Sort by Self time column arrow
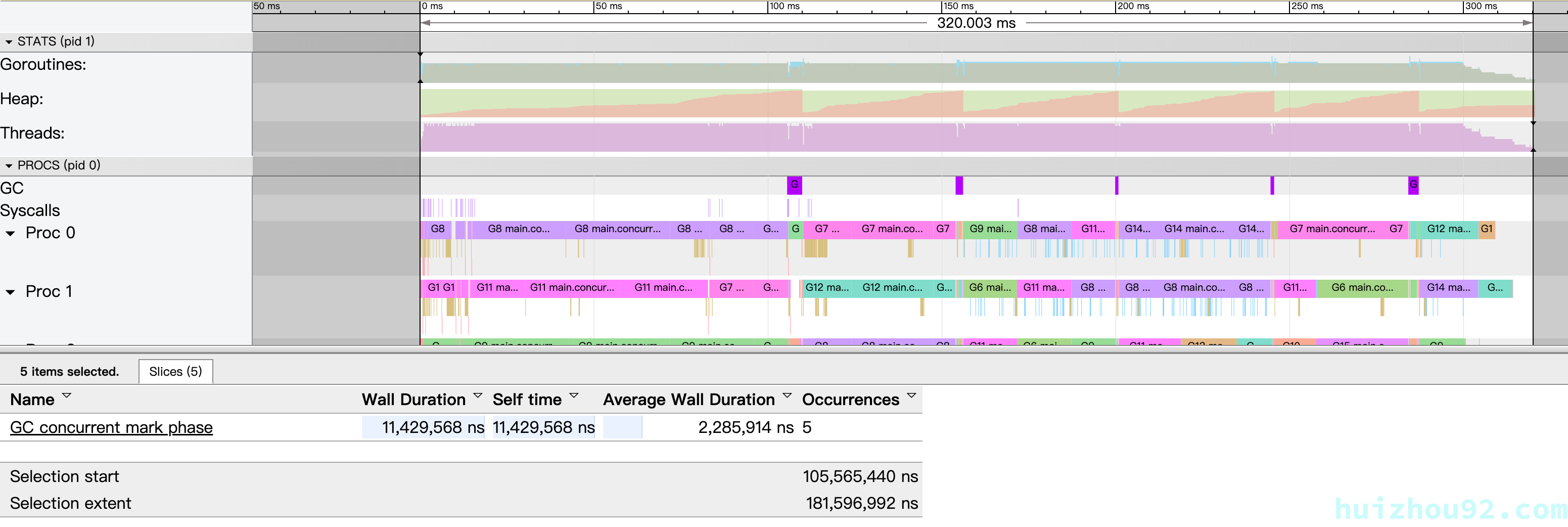Viewport: 1568px width, 527px height. click(x=573, y=396)
